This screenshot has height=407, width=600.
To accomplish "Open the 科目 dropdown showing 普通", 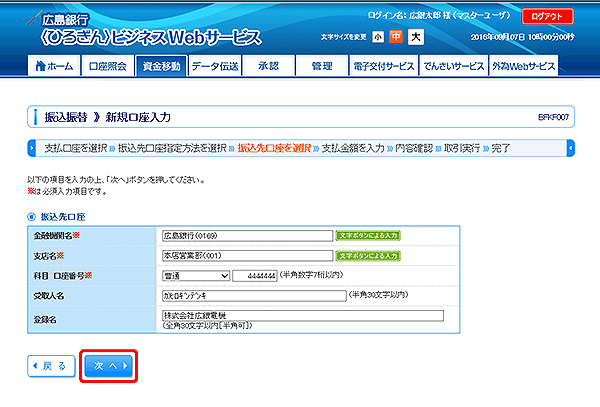I will coord(196,276).
